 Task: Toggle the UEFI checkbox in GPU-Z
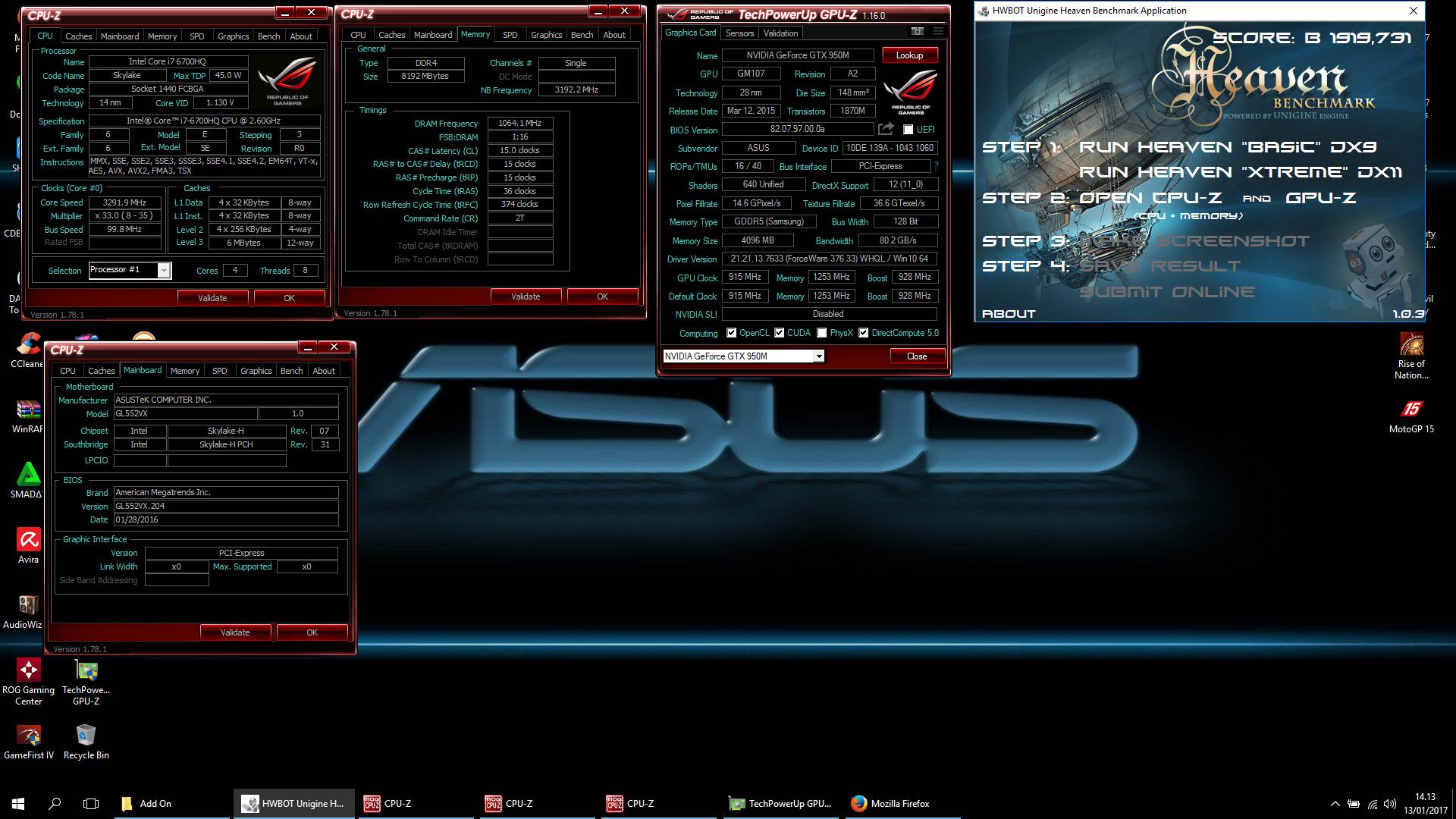click(x=908, y=130)
